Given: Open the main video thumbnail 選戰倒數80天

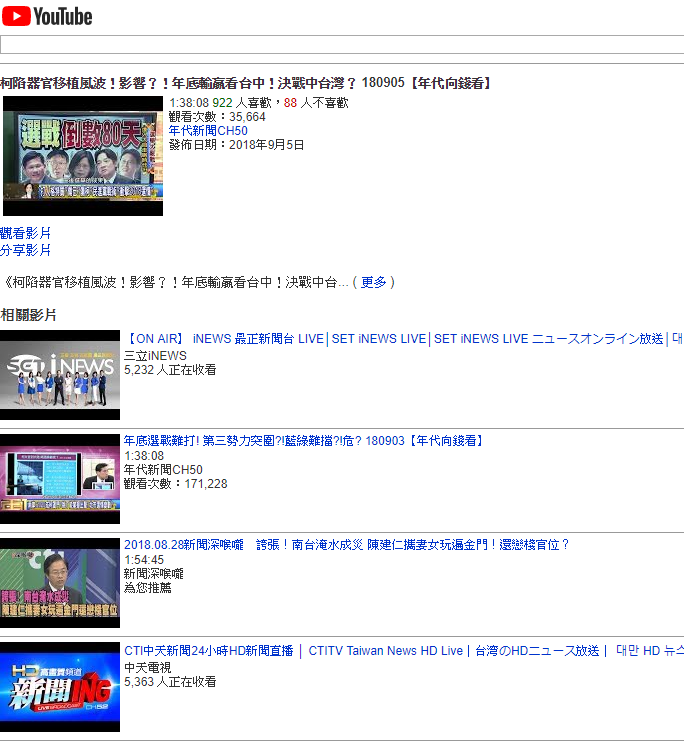Looking at the screenshot, I should coord(83,156).
